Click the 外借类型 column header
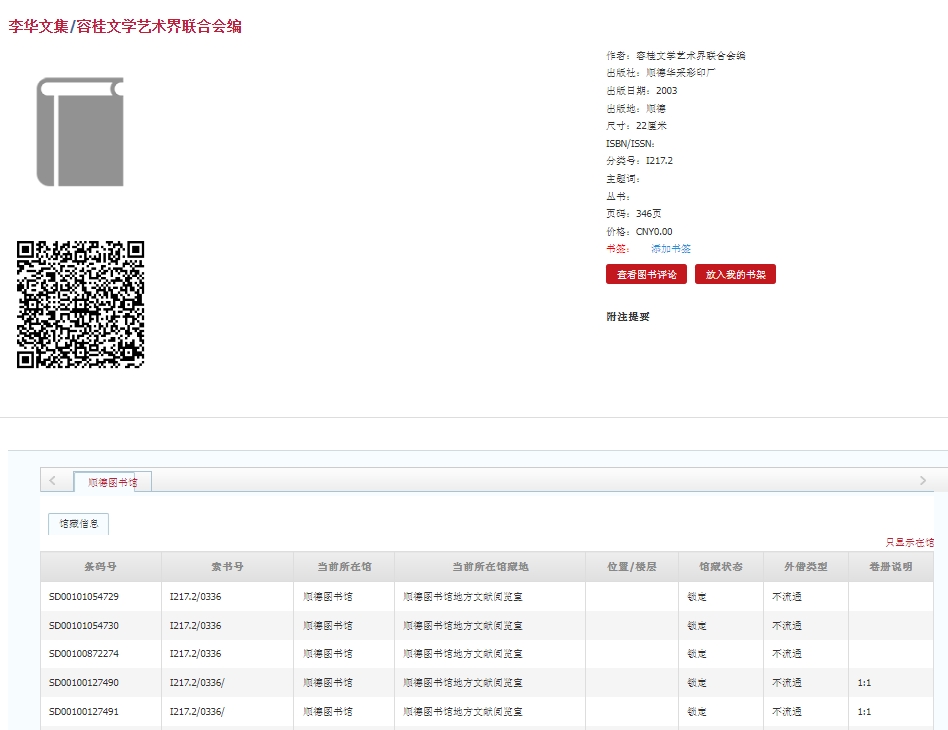Viewport: 948px width, 730px height. click(805, 567)
